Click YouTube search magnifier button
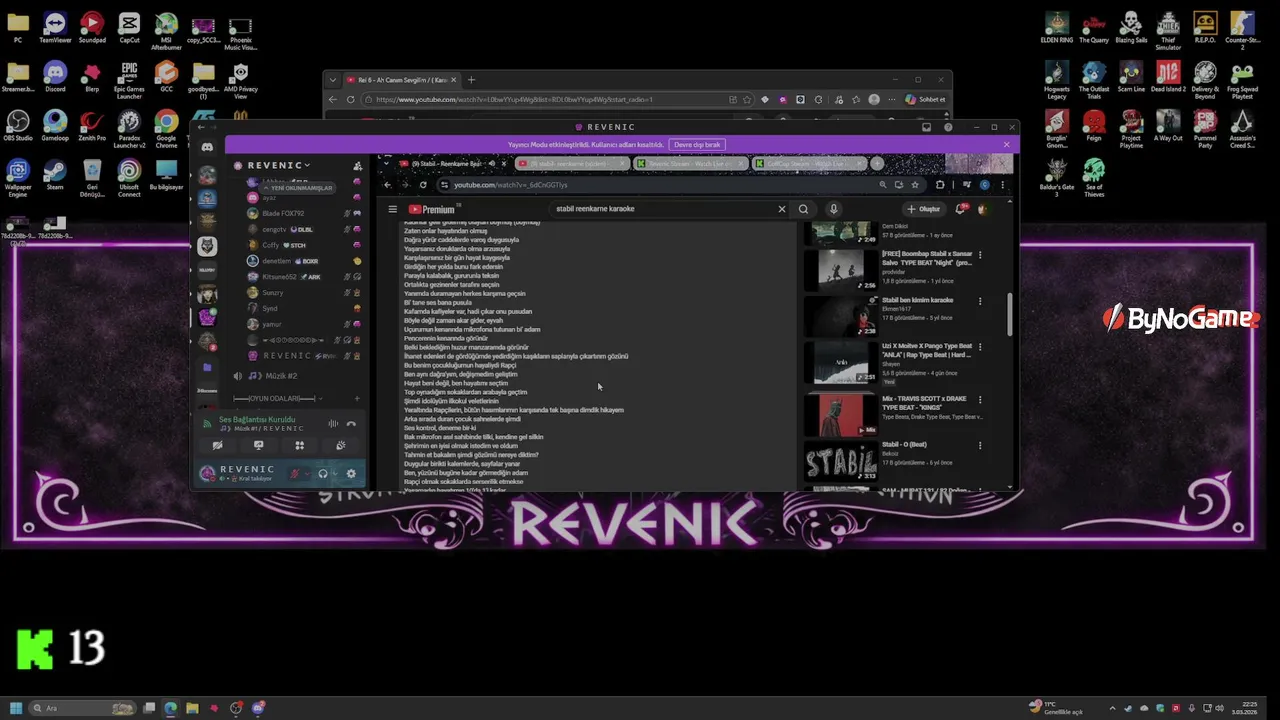 coord(803,209)
